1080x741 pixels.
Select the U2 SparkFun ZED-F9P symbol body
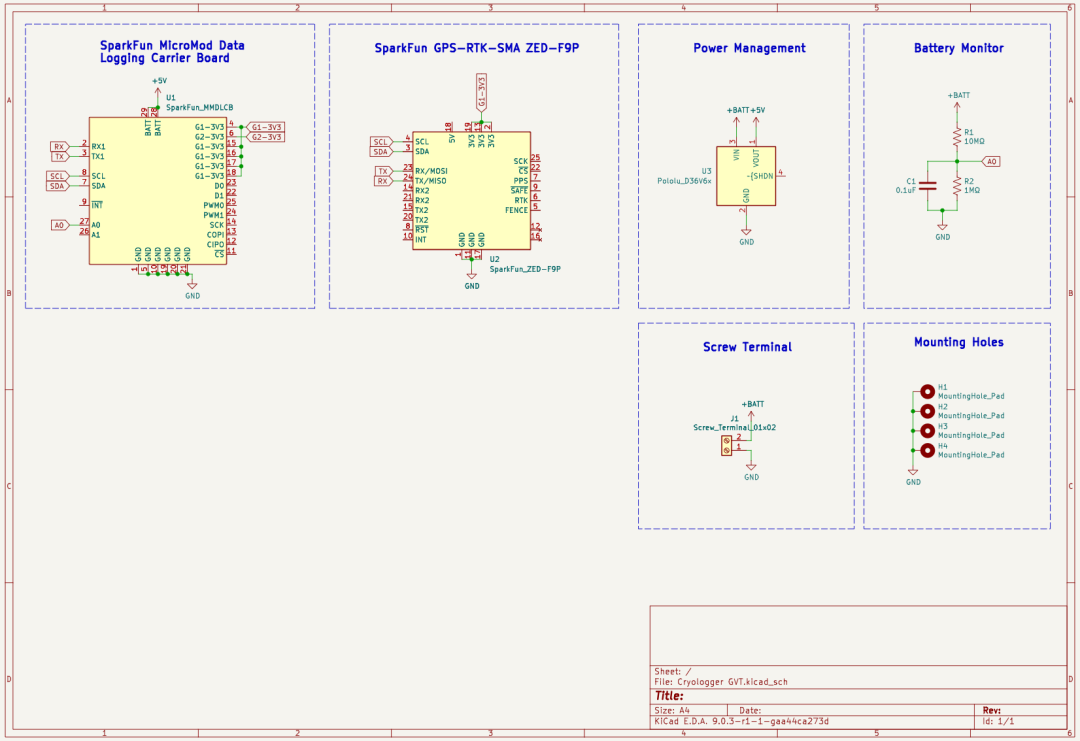pyautogui.click(x=471, y=191)
